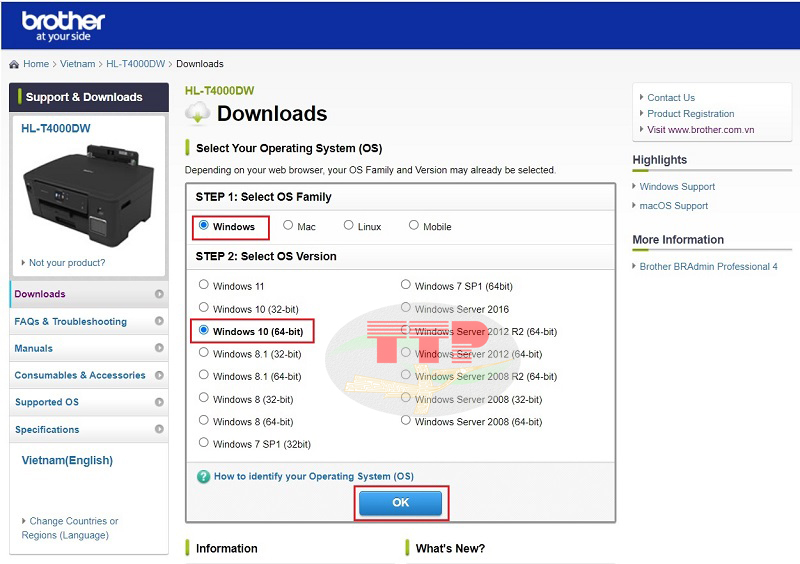Click Change Countries or Regions (Language)
This screenshot has width=800, height=564.
(x=70, y=528)
